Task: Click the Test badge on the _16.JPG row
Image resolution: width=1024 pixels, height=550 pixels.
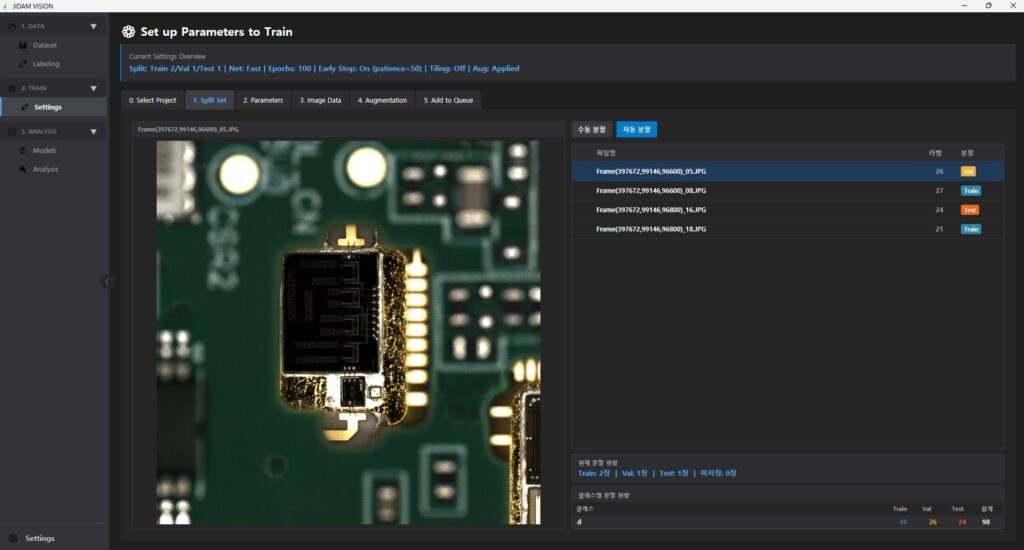Action: tap(969, 210)
